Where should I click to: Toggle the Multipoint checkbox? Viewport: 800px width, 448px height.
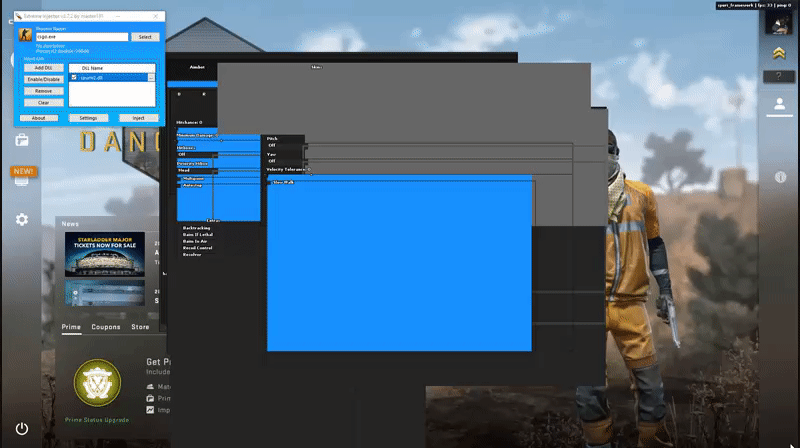pyautogui.click(x=179, y=179)
